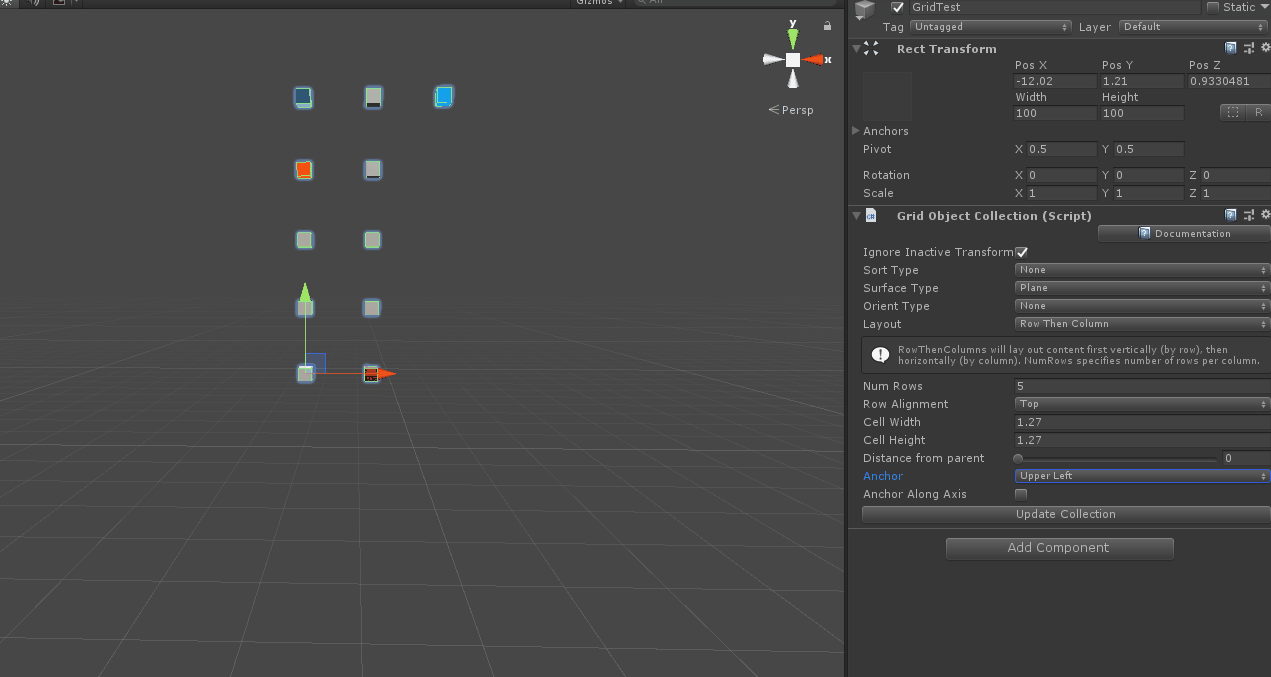1271x677 pixels.
Task: Click the GameObject cube icon in Inspector header
Action: pos(864,9)
